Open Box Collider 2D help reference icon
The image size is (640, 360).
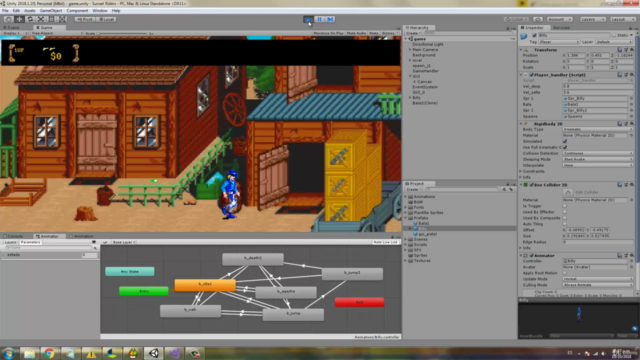620,185
